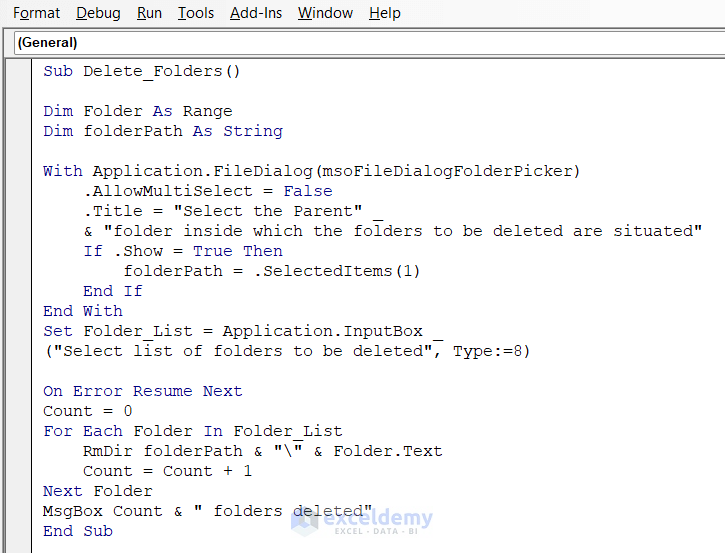Click the 'End Sub' line
Screen dimensions: 725x553
pyautogui.click(x=77, y=531)
